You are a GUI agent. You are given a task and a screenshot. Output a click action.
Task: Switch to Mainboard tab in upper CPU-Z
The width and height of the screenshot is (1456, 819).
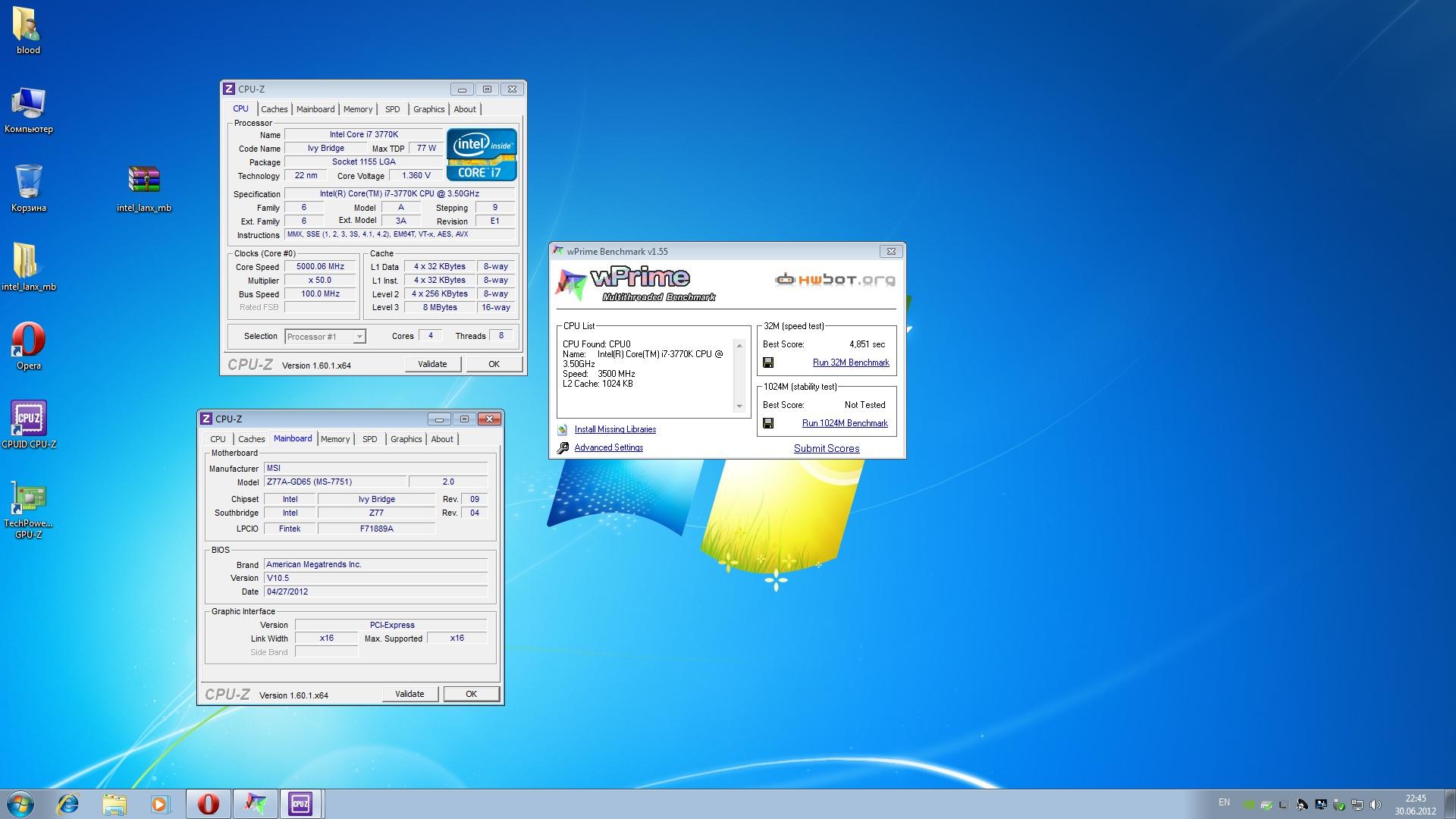pos(315,109)
